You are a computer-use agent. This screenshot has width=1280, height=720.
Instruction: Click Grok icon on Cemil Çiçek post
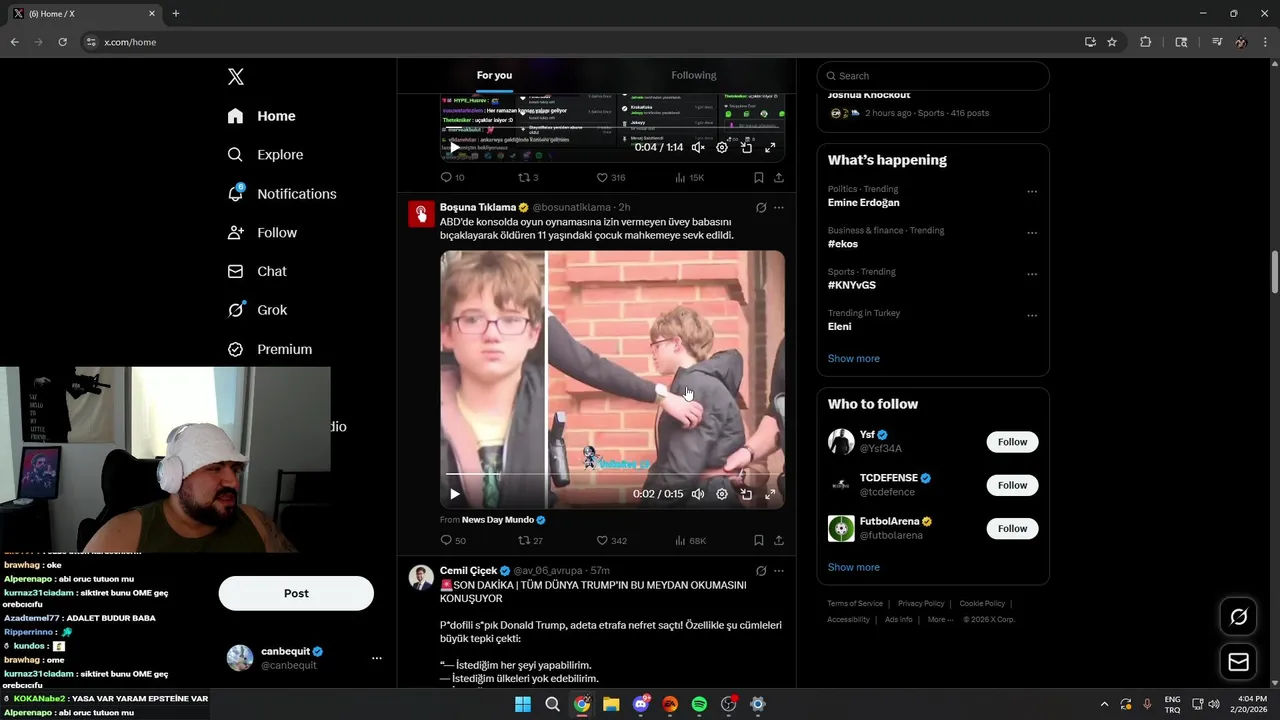pos(761,571)
